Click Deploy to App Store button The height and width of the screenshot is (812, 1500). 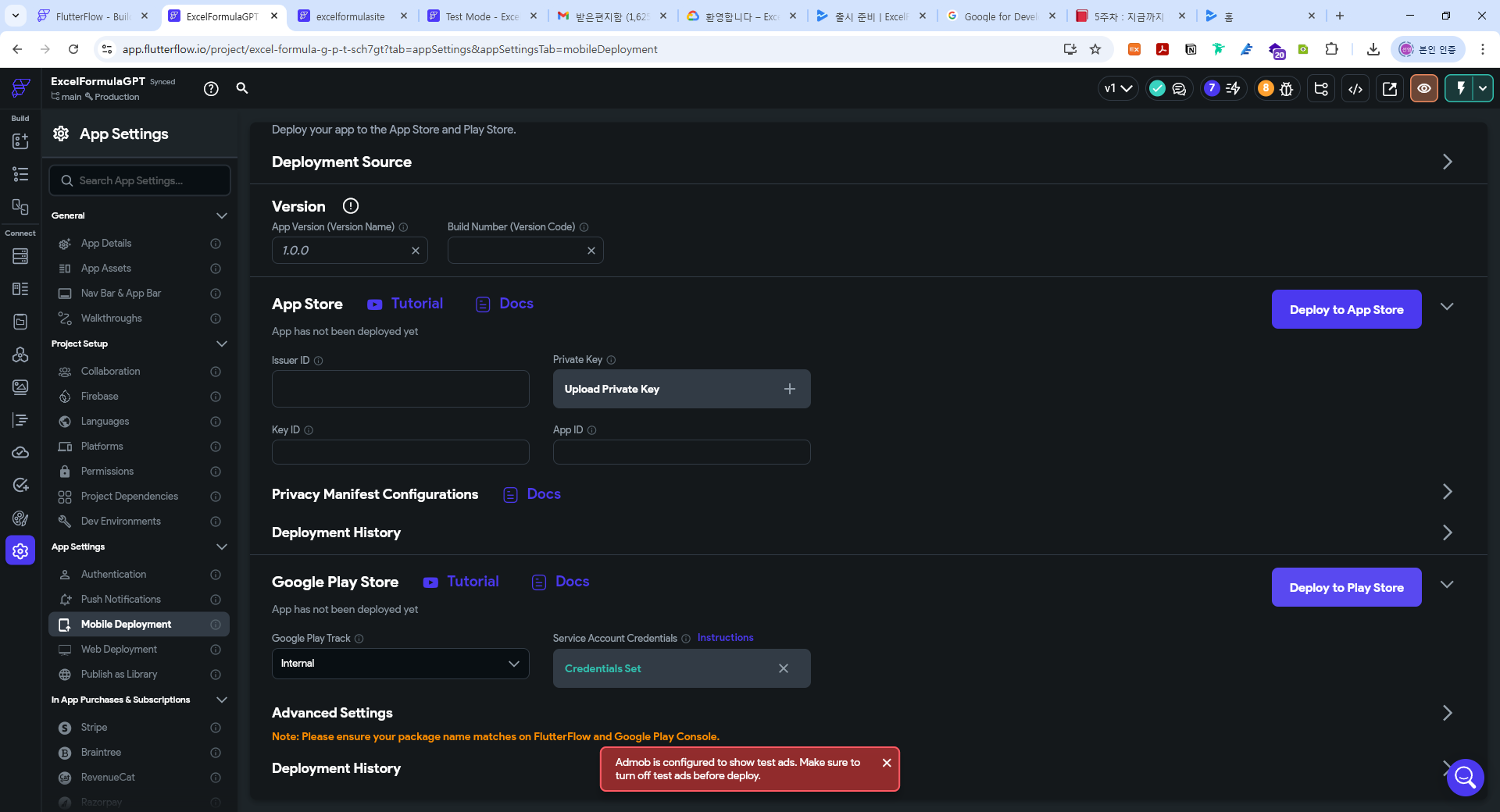pos(1346,310)
